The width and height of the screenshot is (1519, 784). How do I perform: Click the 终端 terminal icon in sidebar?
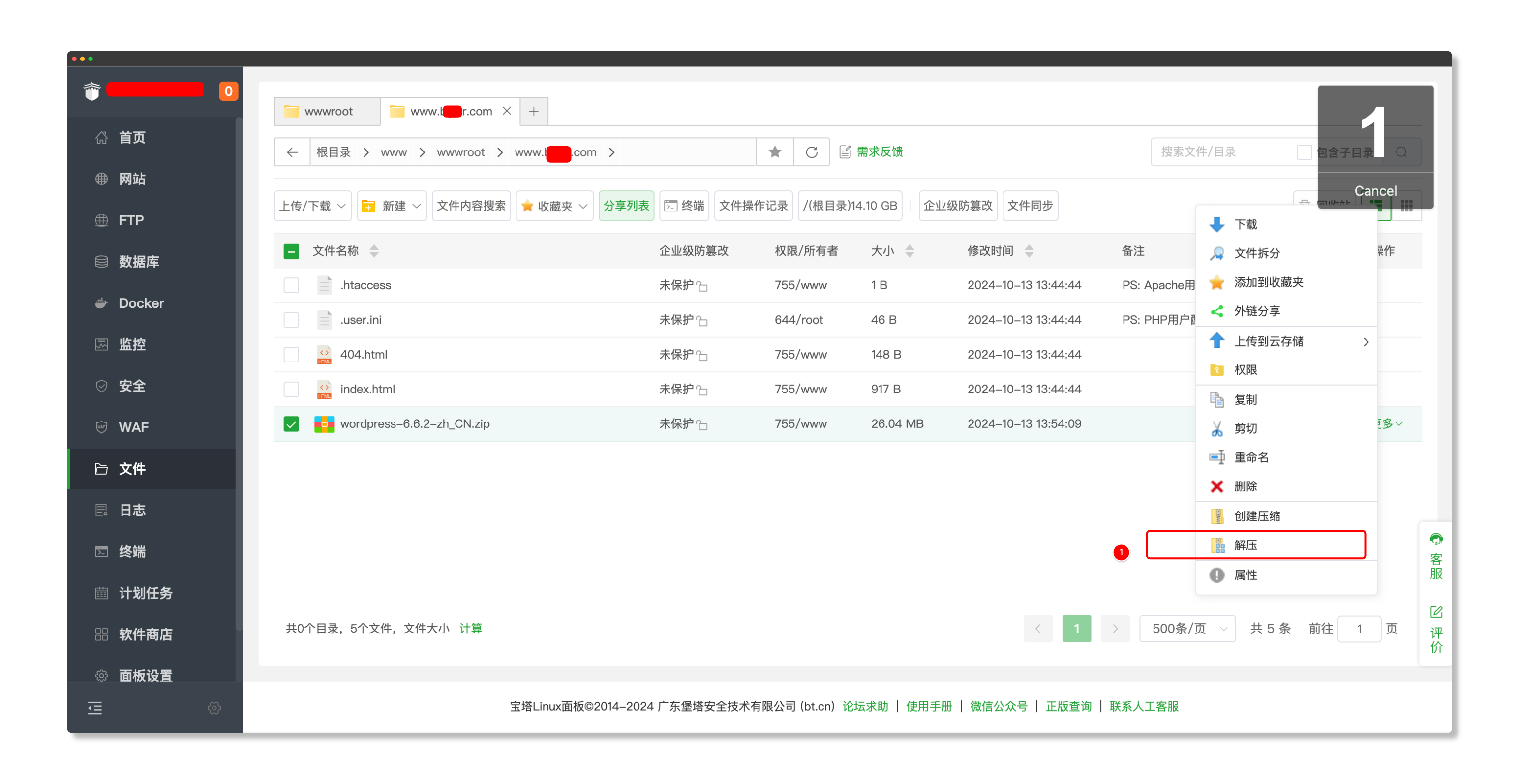(101, 551)
